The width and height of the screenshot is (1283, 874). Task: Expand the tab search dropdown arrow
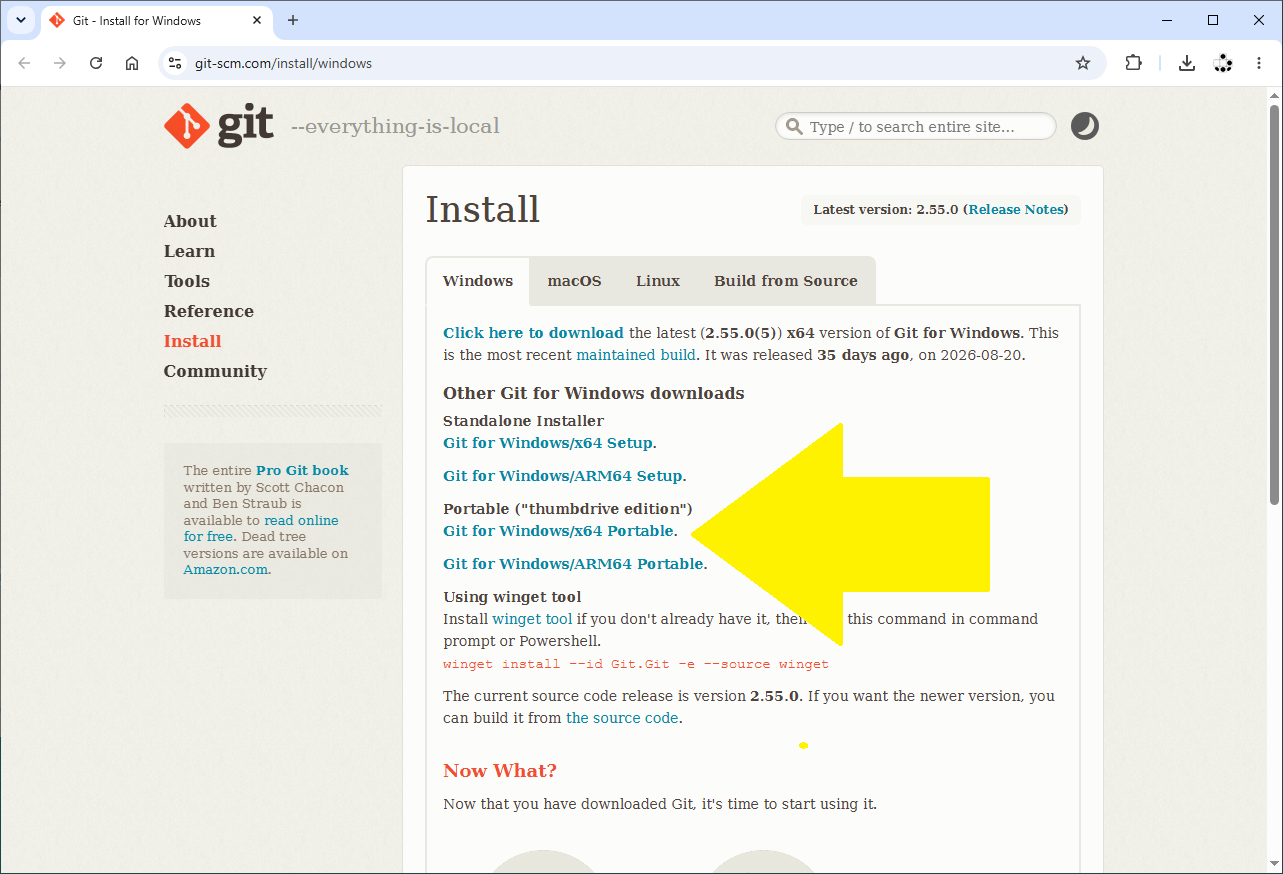pos(21,20)
